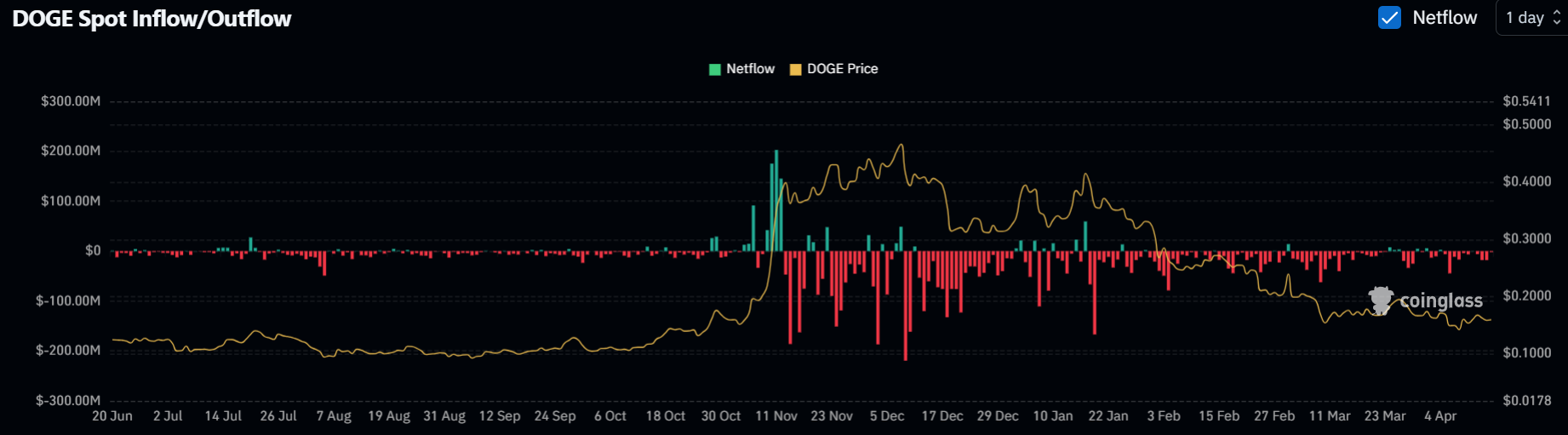1568x435 pixels.
Task: Select the deepest red outflow bar near 5 Dec
Action: pyautogui.click(x=905, y=305)
